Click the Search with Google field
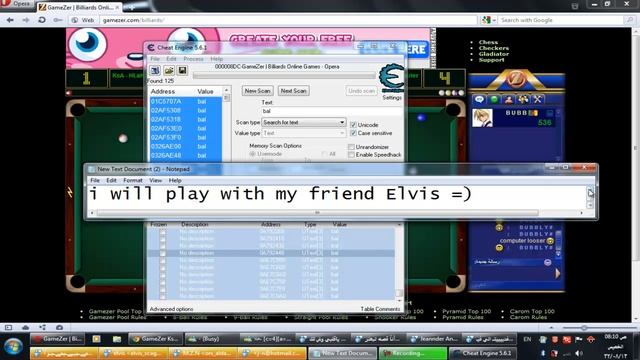The width and height of the screenshot is (640, 360). click(560, 20)
